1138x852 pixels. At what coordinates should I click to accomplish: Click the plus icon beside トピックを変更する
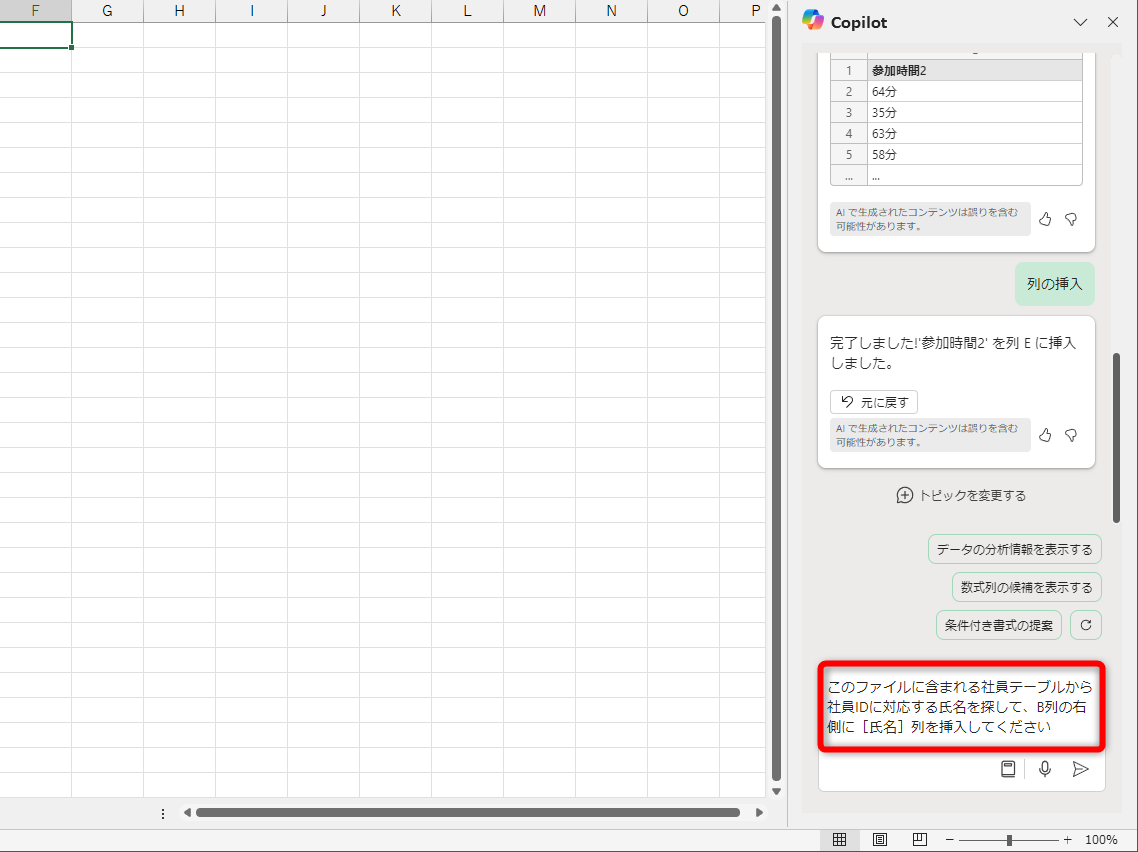[x=904, y=494]
